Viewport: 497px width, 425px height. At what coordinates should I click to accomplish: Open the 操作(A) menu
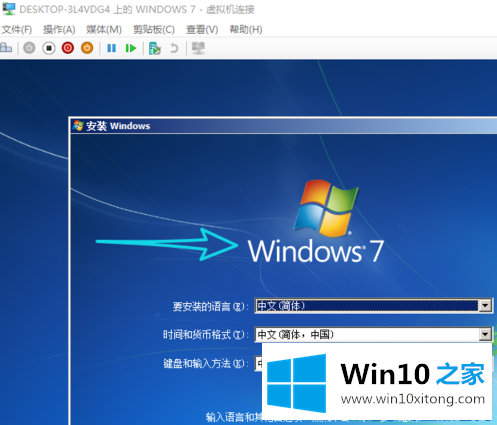tap(59, 30)
